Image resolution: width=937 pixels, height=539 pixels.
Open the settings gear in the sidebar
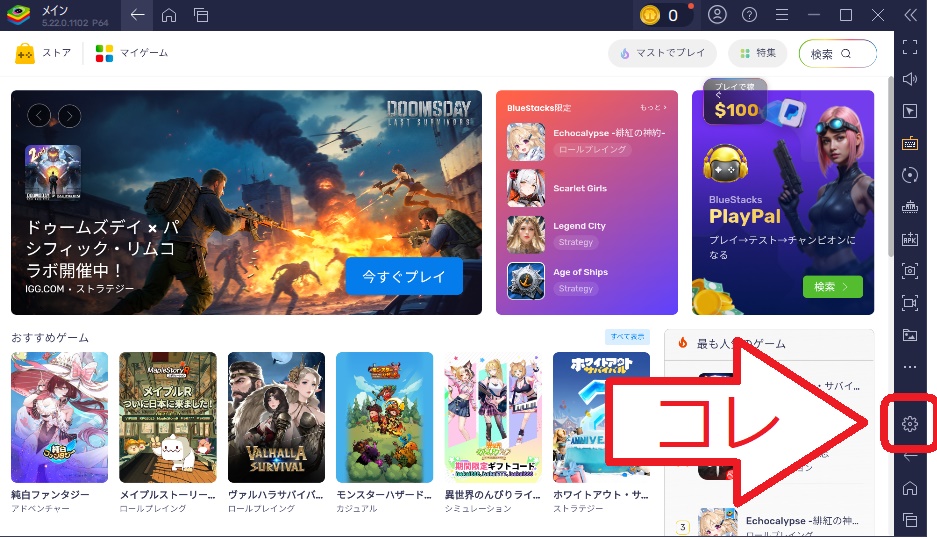[x=909, y=424]
